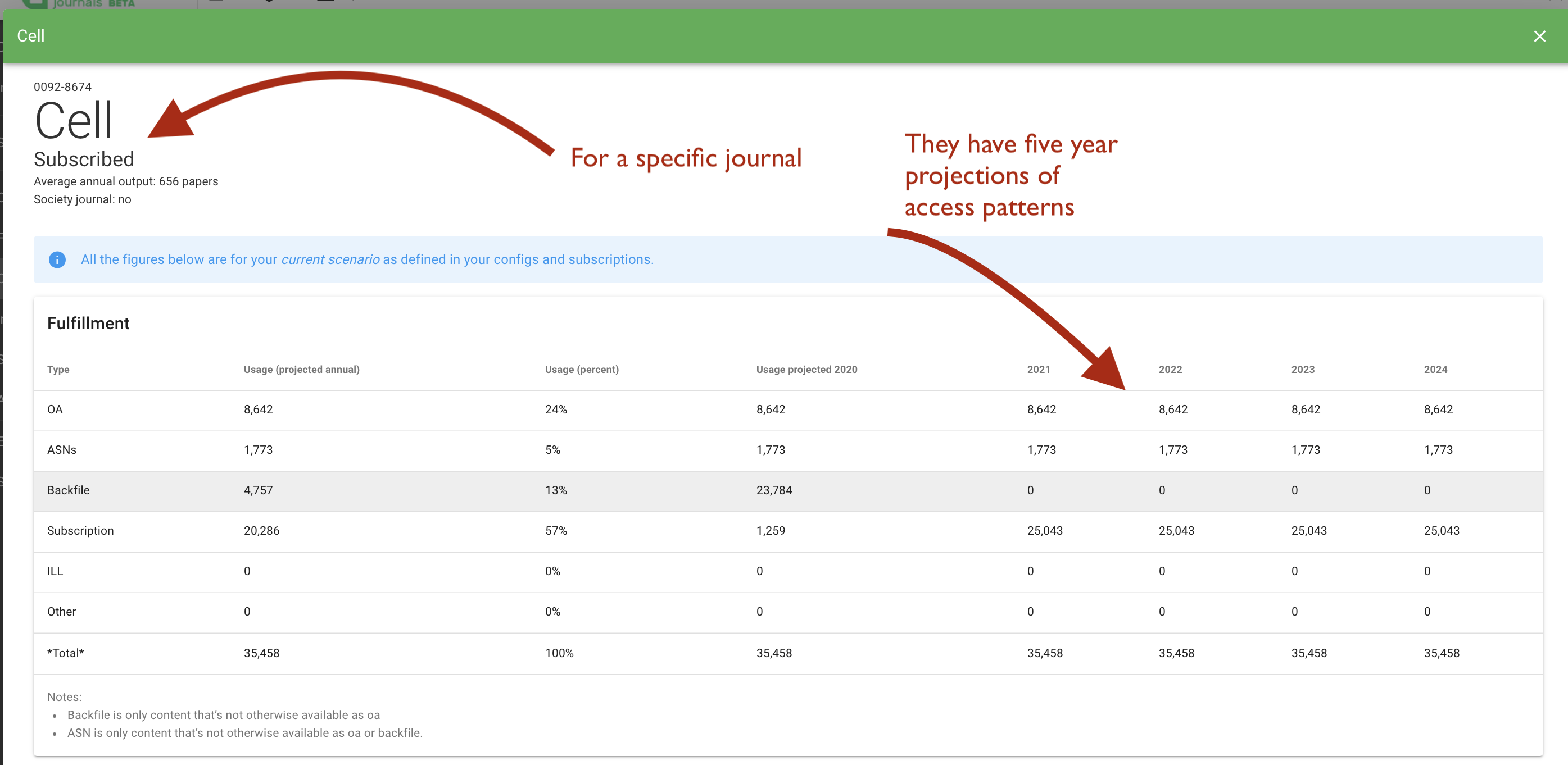The height and width of the screenshot is (765, 1568).
Task: Click the Subscription 57% usage cell
Action: click(556, 531)
